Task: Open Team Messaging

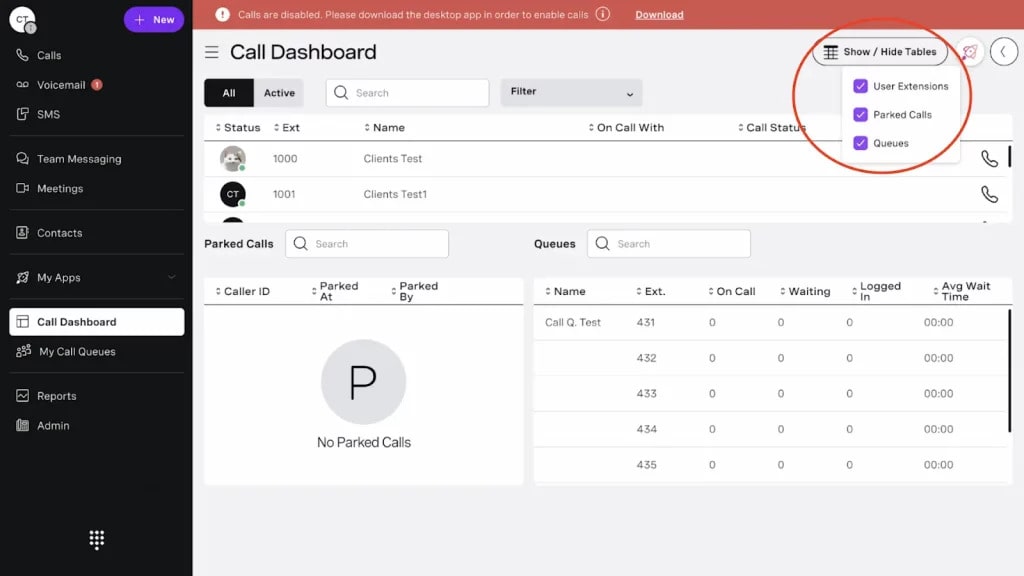Action: click(x=78, y=158)
